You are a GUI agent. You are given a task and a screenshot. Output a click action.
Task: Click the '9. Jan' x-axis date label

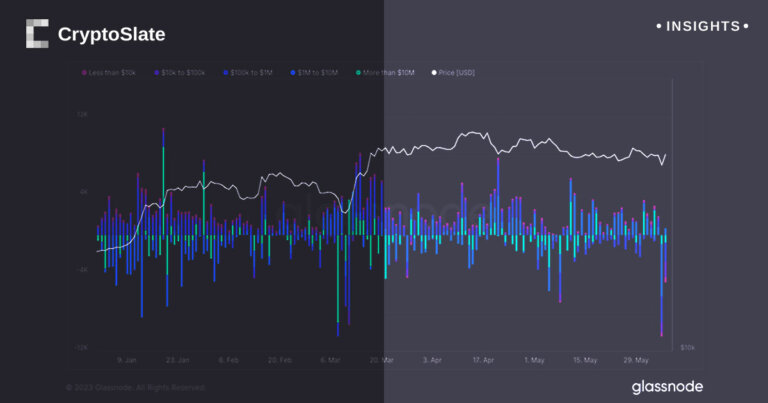click(126, 360)
